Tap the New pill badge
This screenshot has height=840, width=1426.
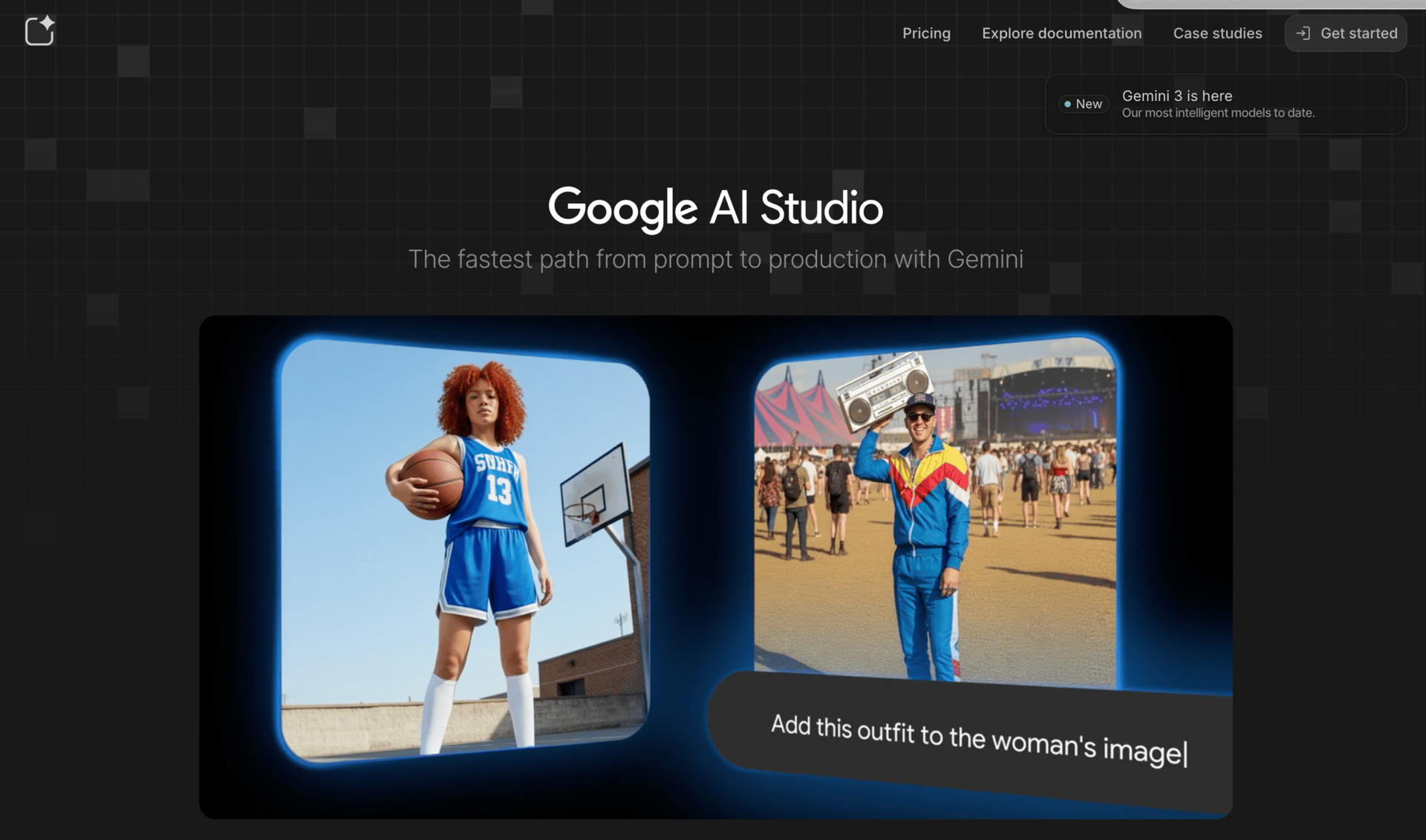[x=1084, y=104]
